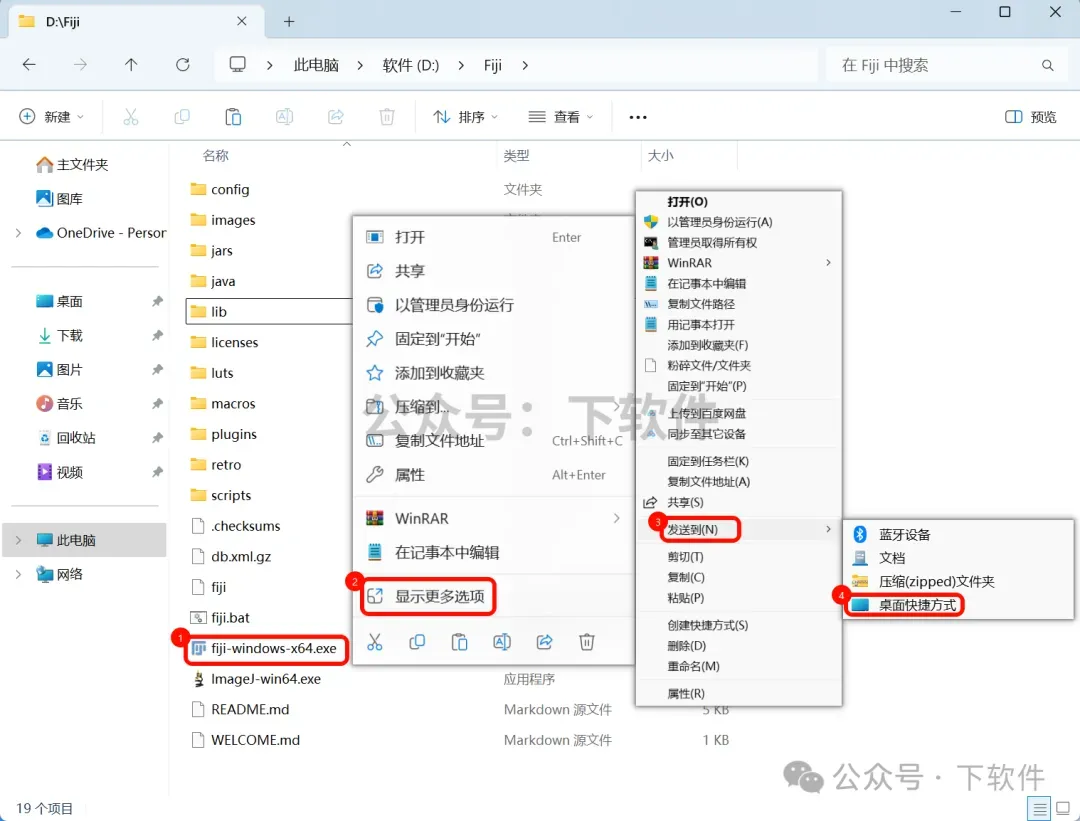
Task: Select the db.xml.gz file
Action: [231, 557]
